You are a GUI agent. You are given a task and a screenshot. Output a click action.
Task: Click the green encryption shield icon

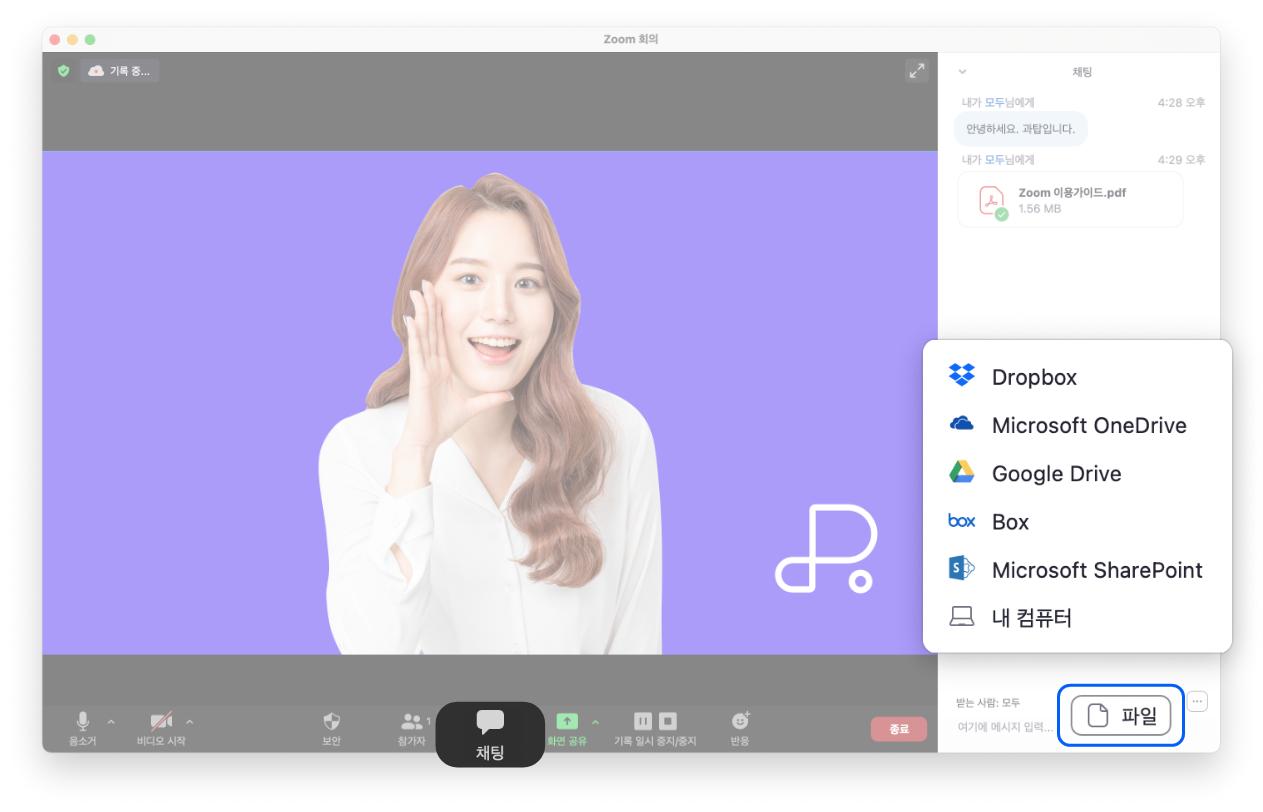pos(63,71)
